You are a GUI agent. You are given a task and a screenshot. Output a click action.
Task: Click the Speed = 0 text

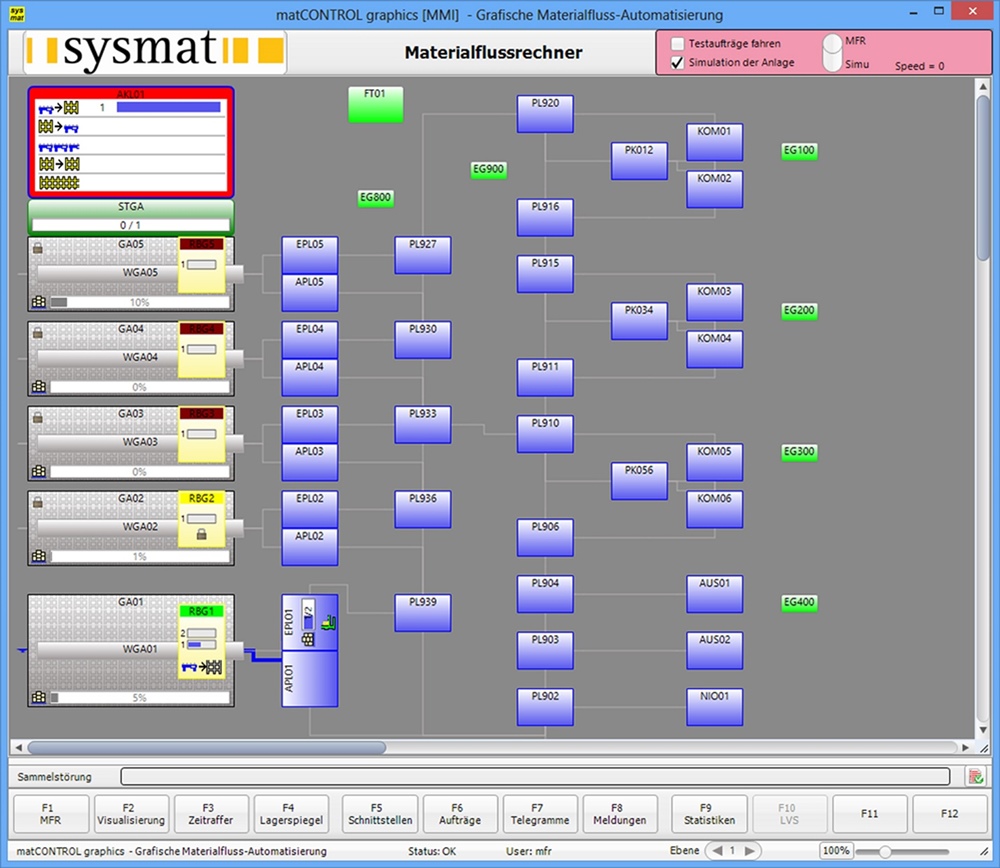click(920, 66)
